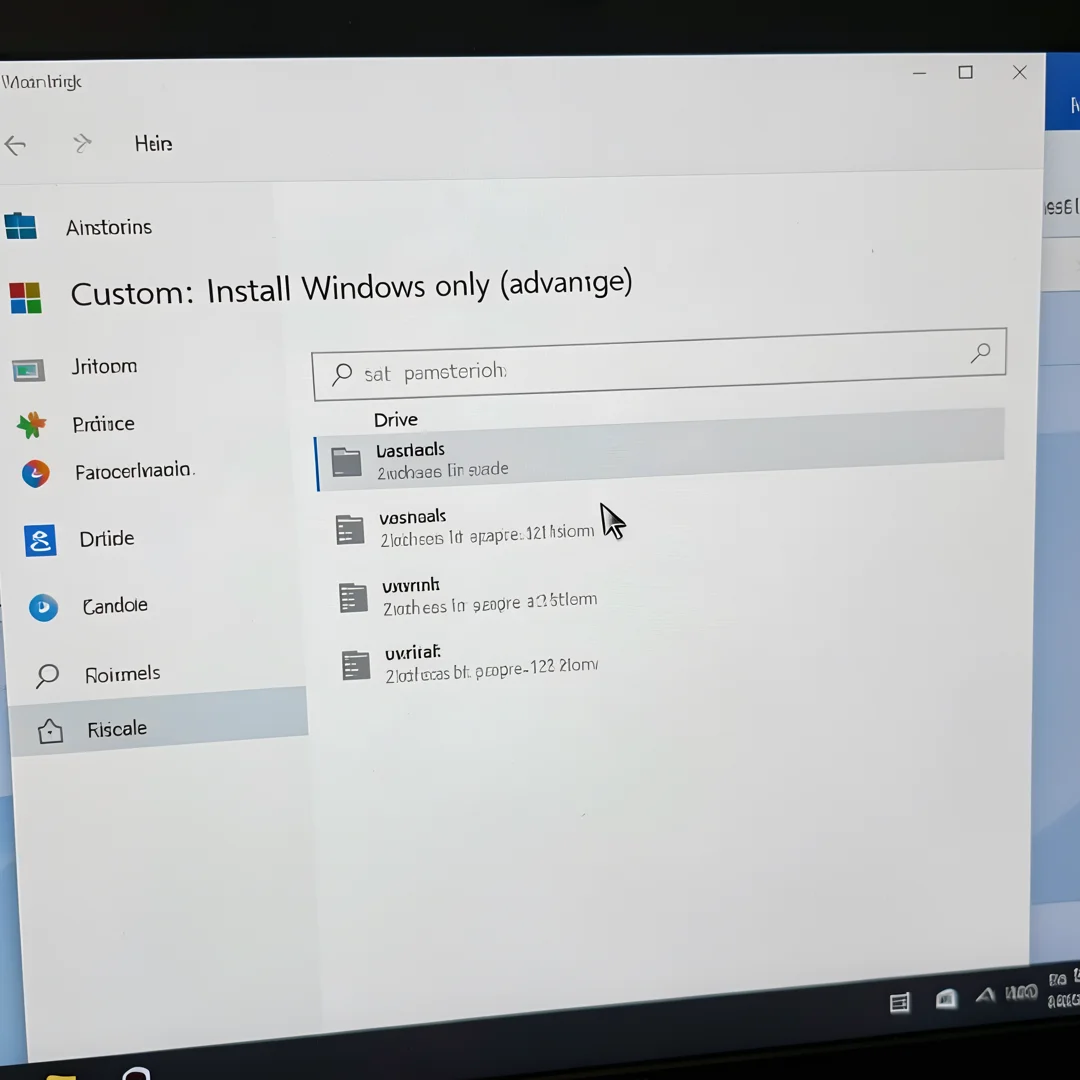The width and height of the screenshot is (1080, 1080).
Task: Click the Priiace star-shaped icon
Action: 32,425
